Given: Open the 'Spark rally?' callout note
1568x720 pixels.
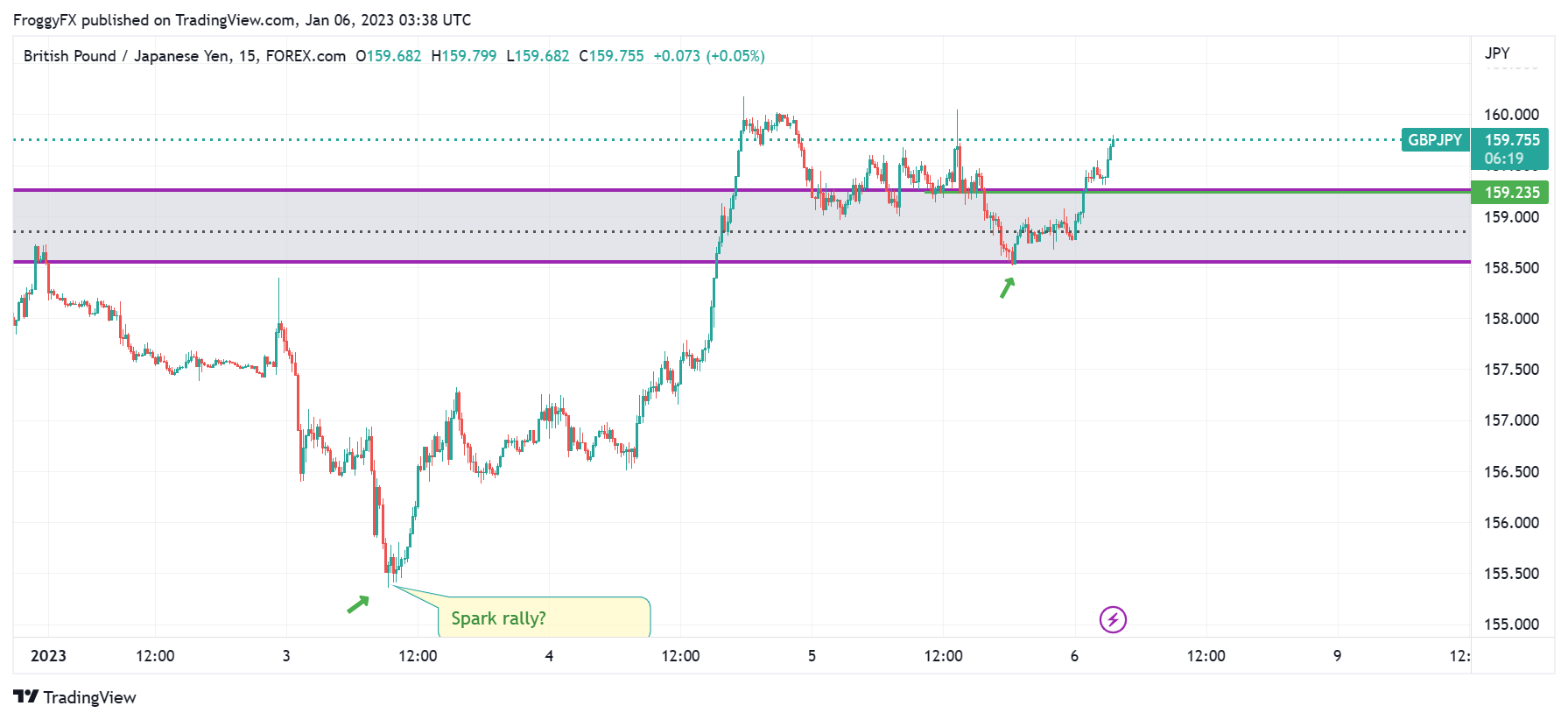Looking at the screenshot, I should click(544, 618).
